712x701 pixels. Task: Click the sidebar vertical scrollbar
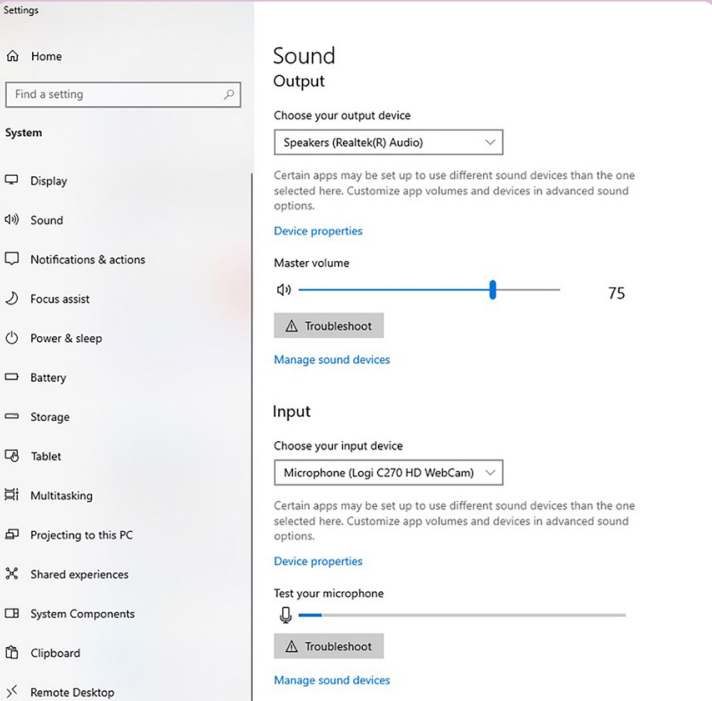point(252,436)
